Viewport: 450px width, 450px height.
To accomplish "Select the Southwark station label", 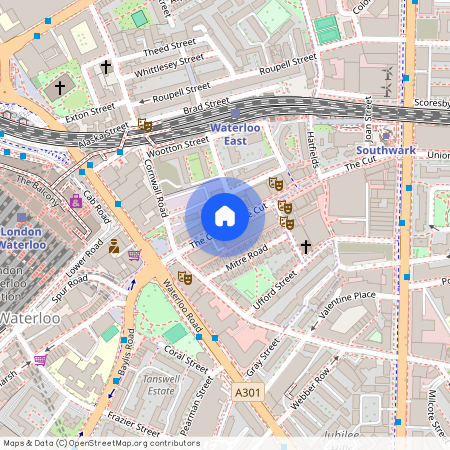I will [x=386, y=150].
